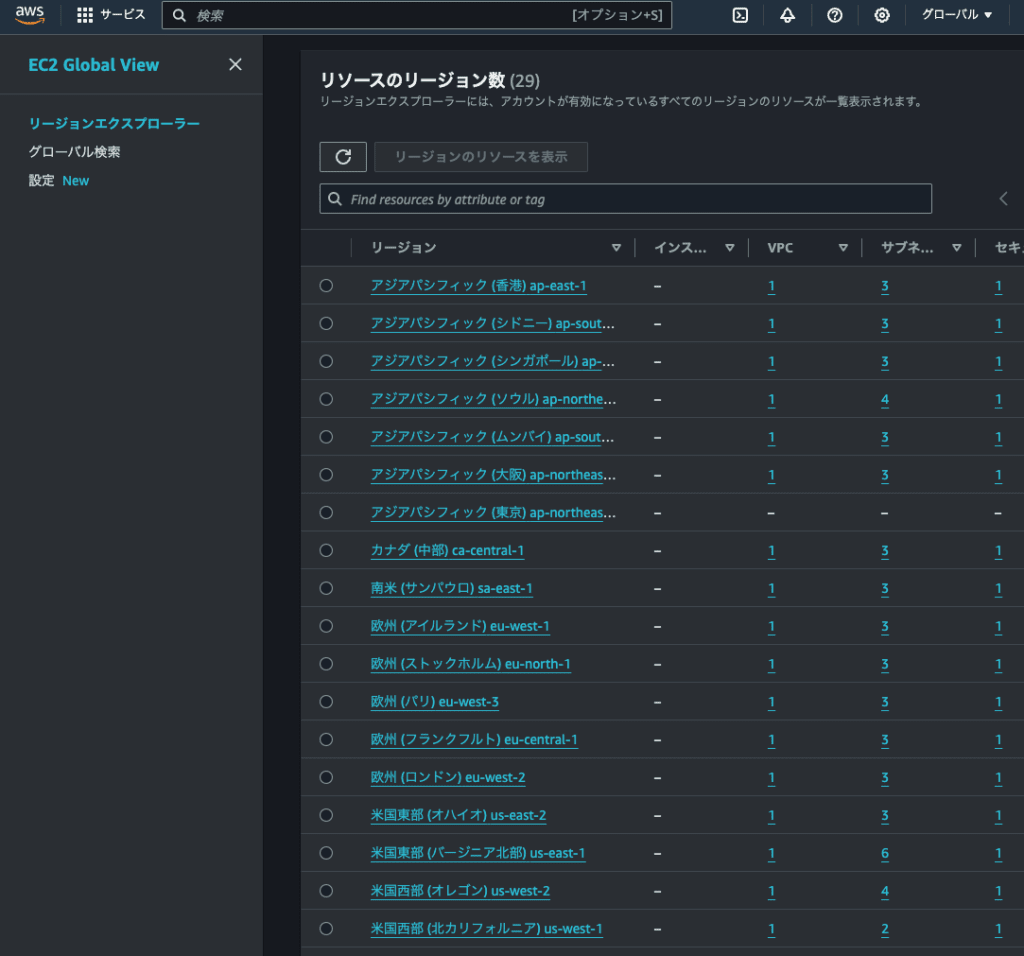The width and height of the screenshot is (1024, 956).
Task: Open 米国西部 (北カリフォルニア) us-west-1 link
Action: (x=487, y=929)
